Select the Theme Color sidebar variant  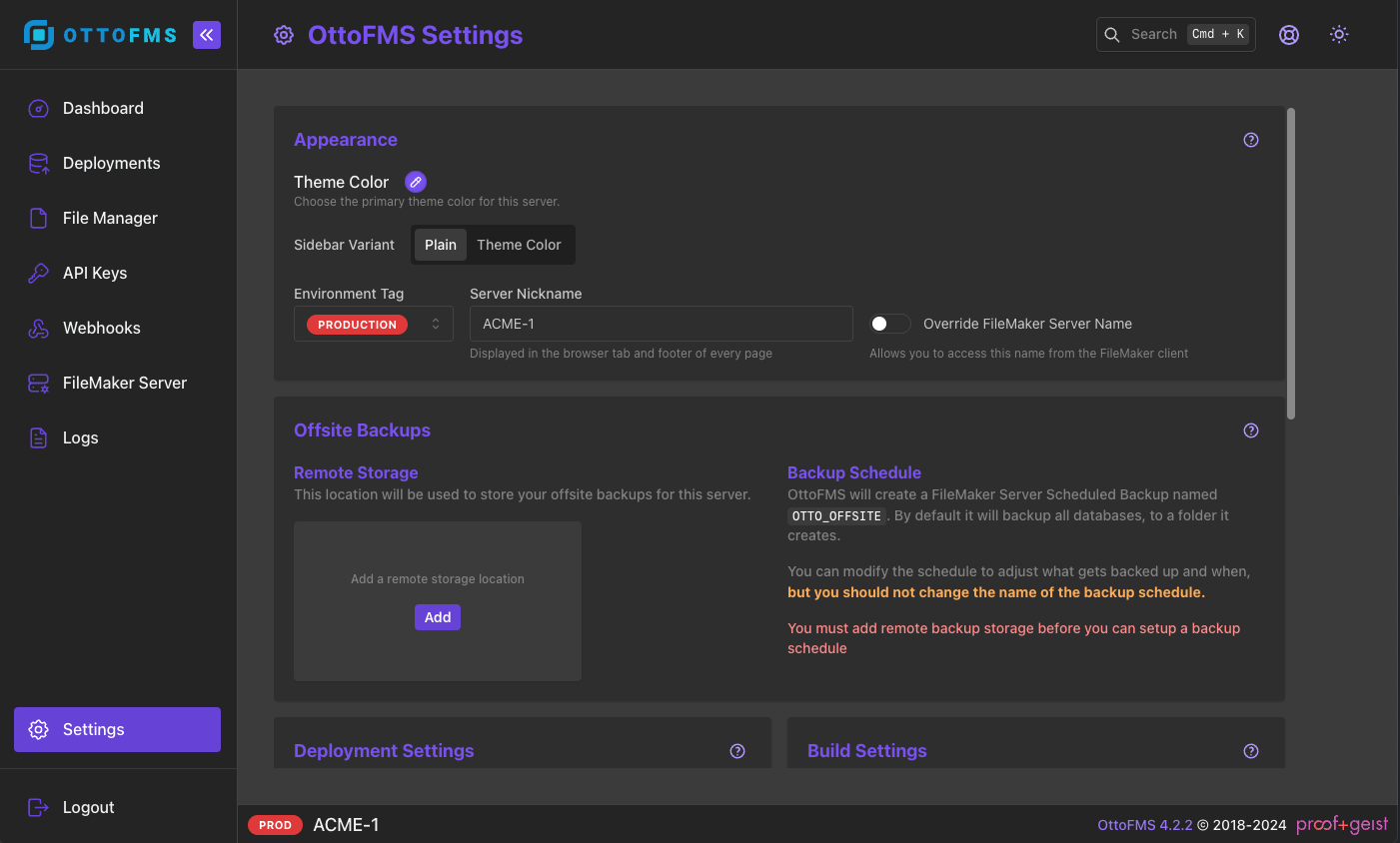[519, 245]
